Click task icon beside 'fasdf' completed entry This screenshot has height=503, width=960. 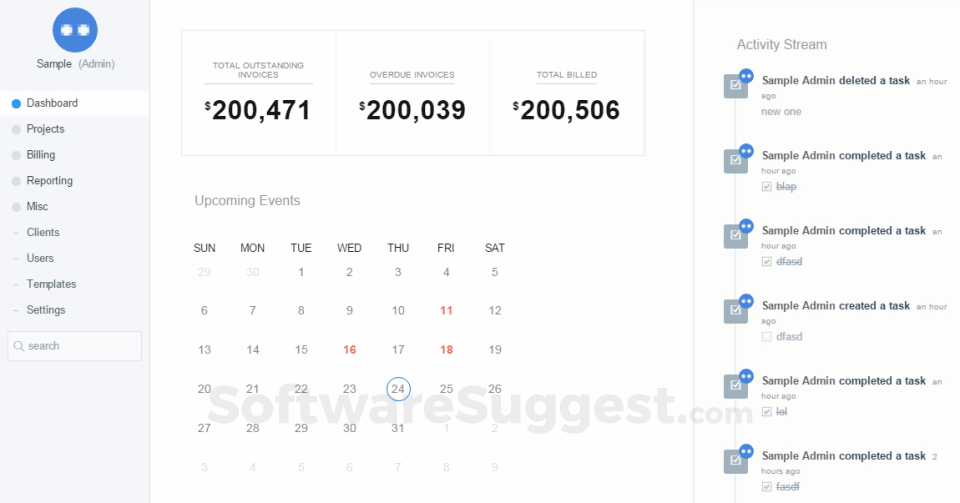tap(735, 461)
